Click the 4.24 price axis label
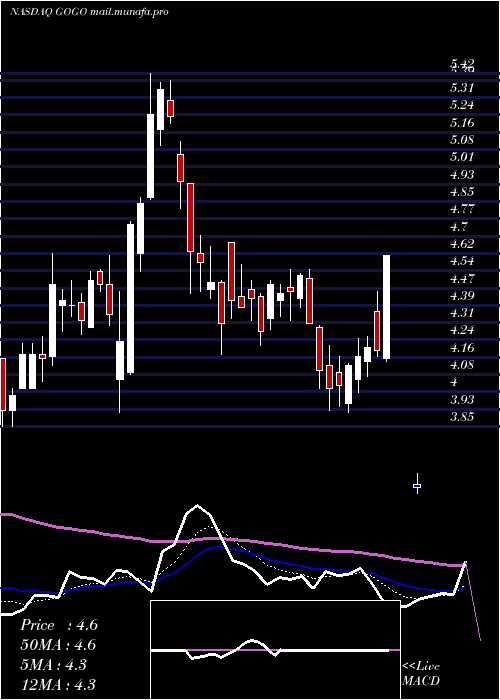The width and height of the screenshot is (500, 700). (462, 330)
